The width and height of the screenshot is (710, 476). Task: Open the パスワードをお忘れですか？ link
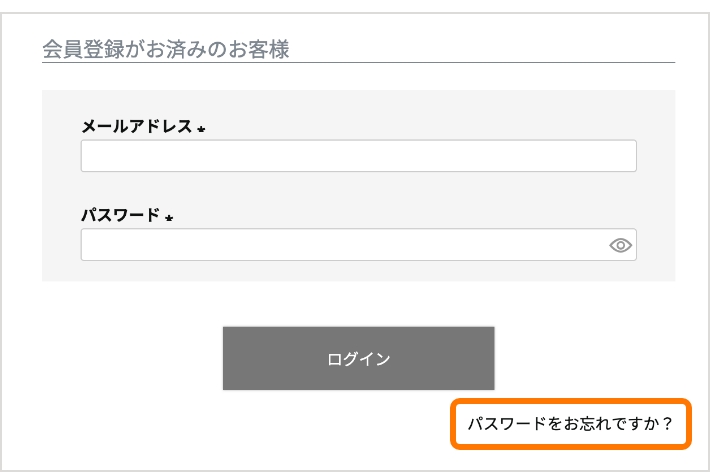[570, 425]
